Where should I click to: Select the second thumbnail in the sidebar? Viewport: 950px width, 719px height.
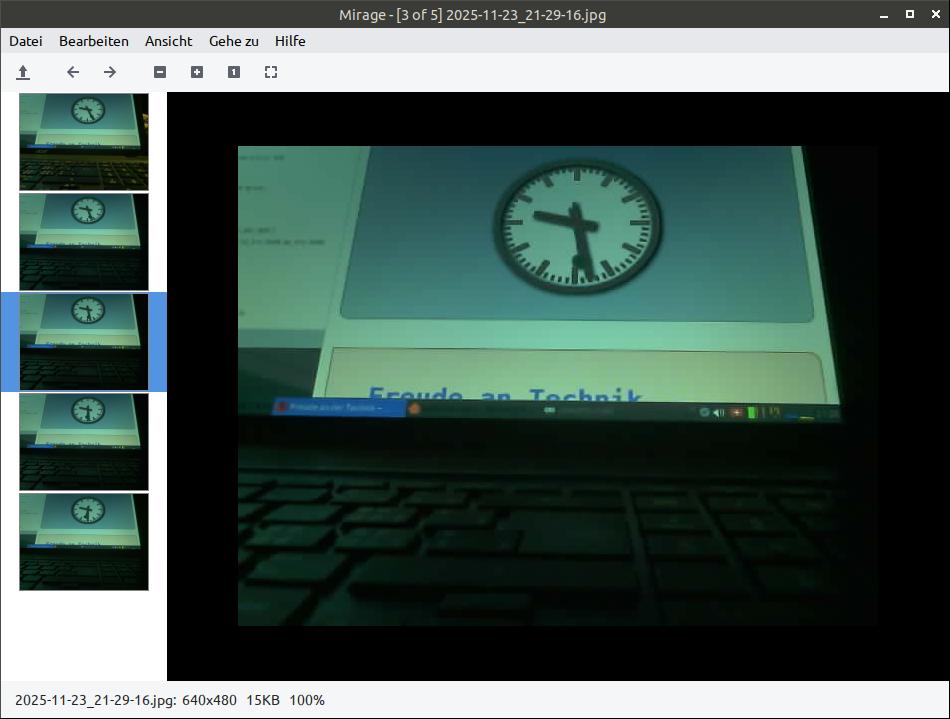[x=84, y=241]
